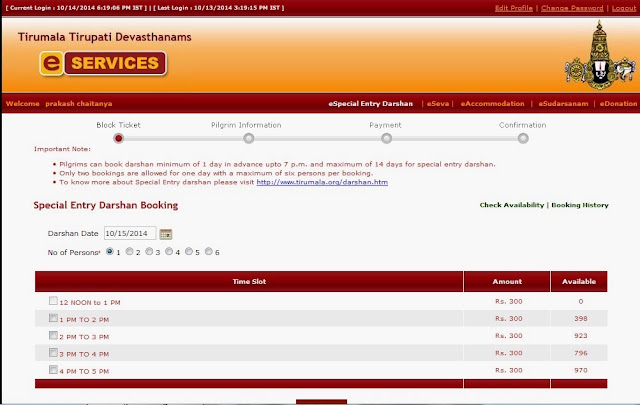Open the eAccommodation menu item
The width and height of the screenshot is (640, 405).
coord(492,104)
